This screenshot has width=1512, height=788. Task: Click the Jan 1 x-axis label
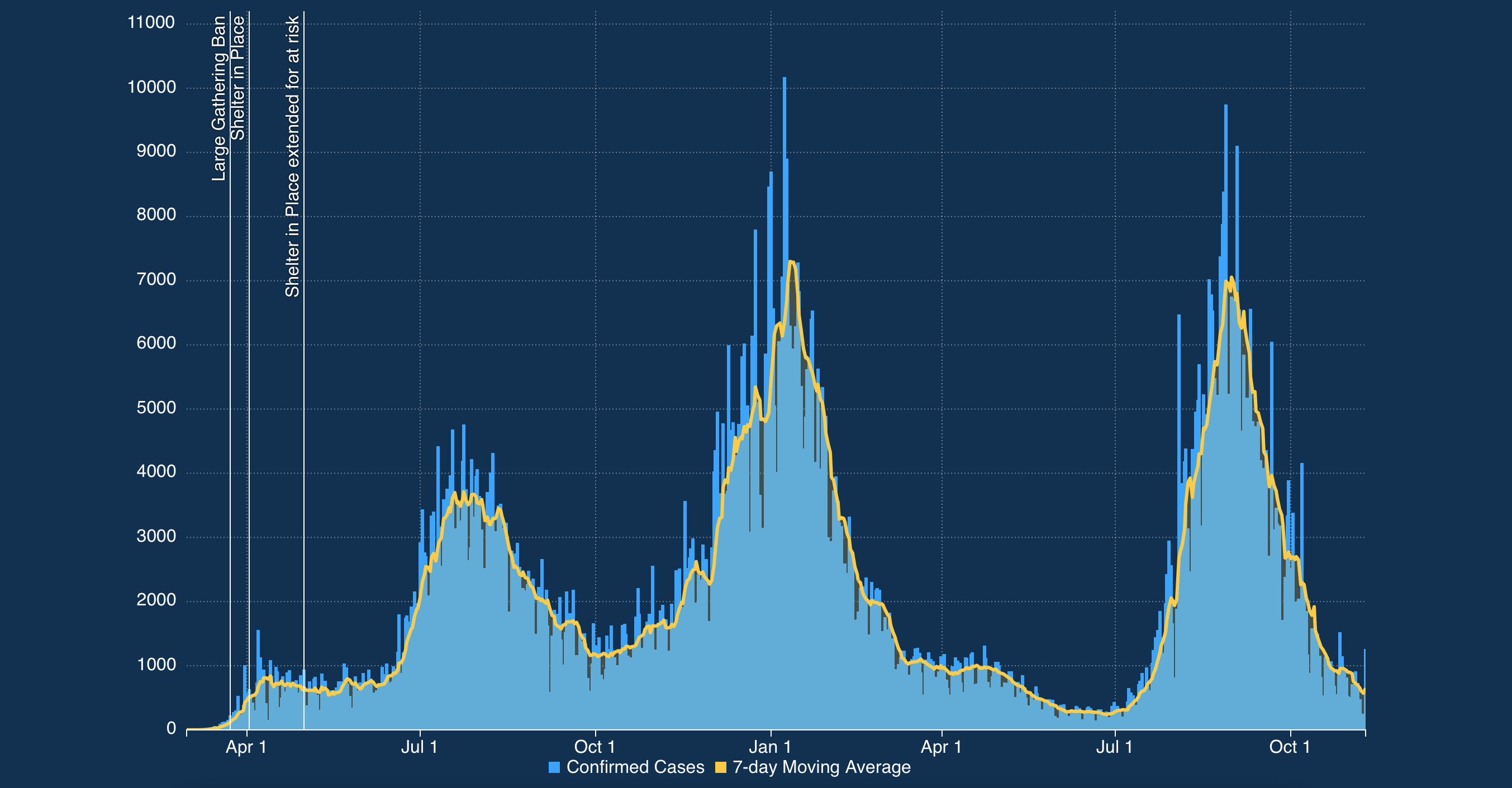(x=769, y=747)
